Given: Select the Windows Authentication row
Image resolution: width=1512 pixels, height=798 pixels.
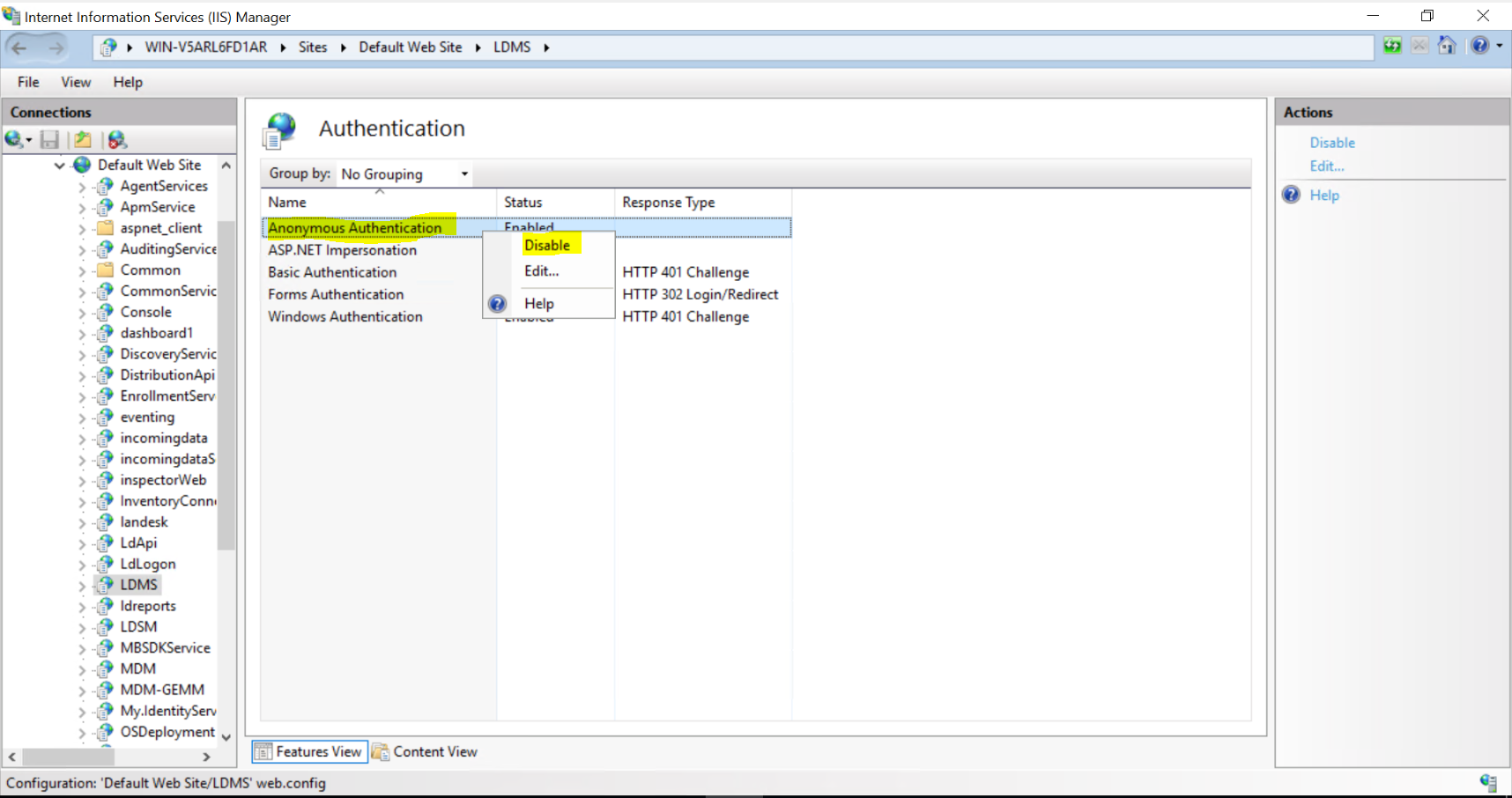Looking at the screenshot, I should pos(345,316).
